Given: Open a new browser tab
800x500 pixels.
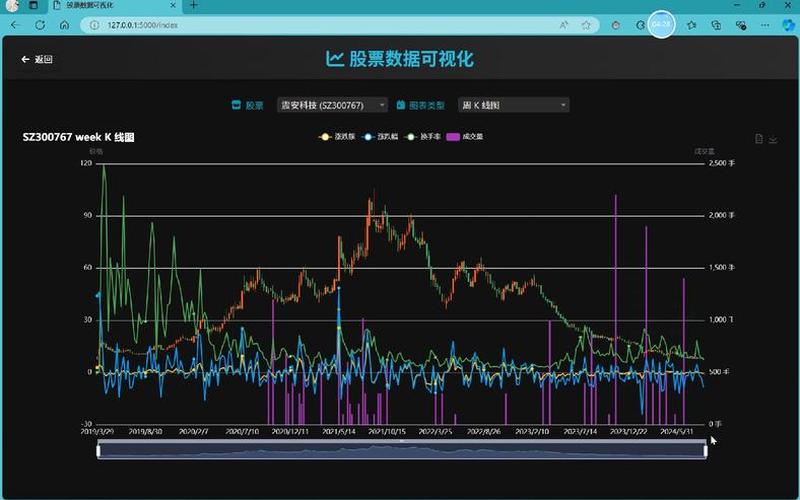Looking at the screenshot, I should click(x=193, y=6).
